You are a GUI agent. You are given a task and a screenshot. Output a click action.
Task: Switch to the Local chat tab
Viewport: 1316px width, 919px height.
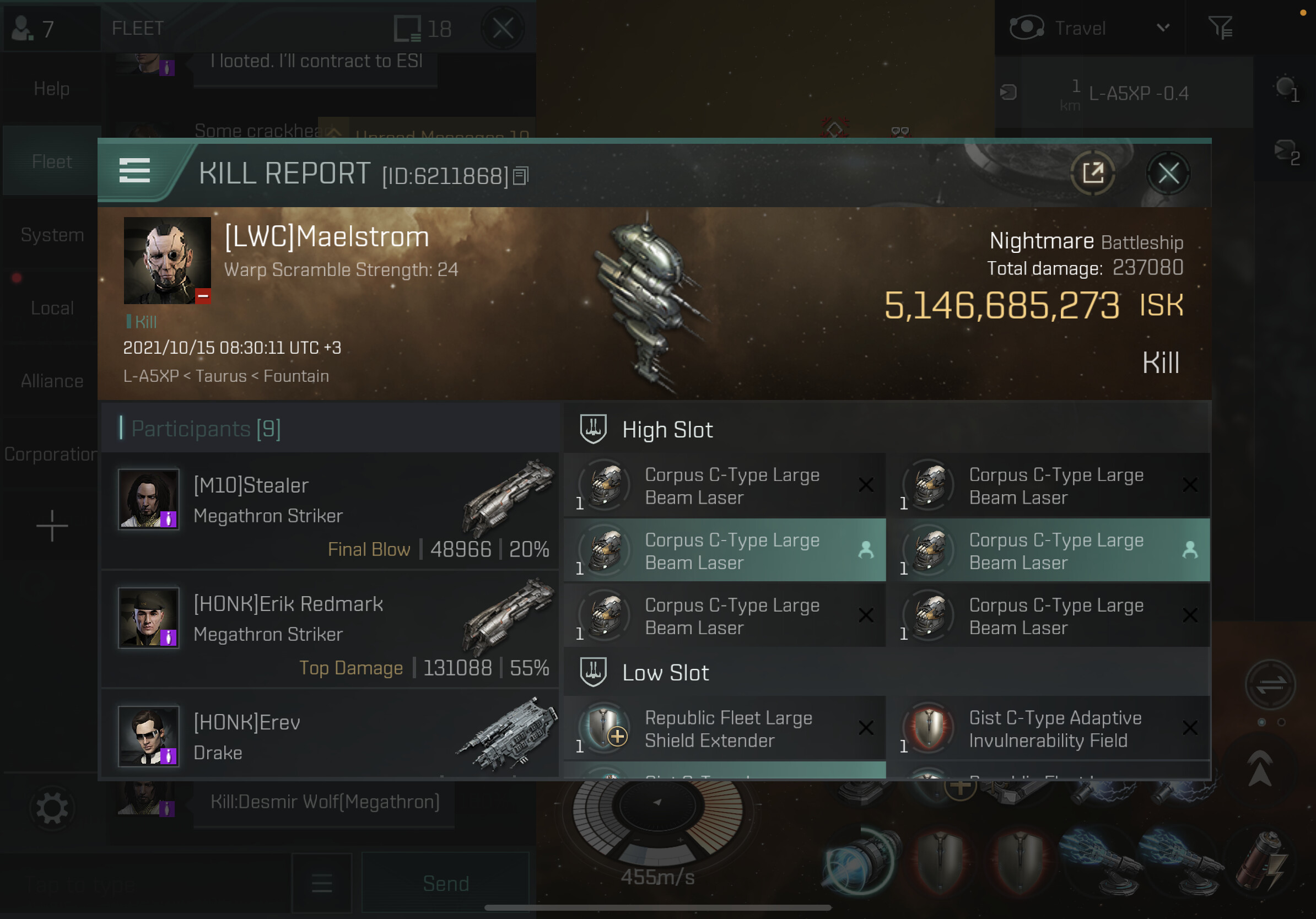52,308
